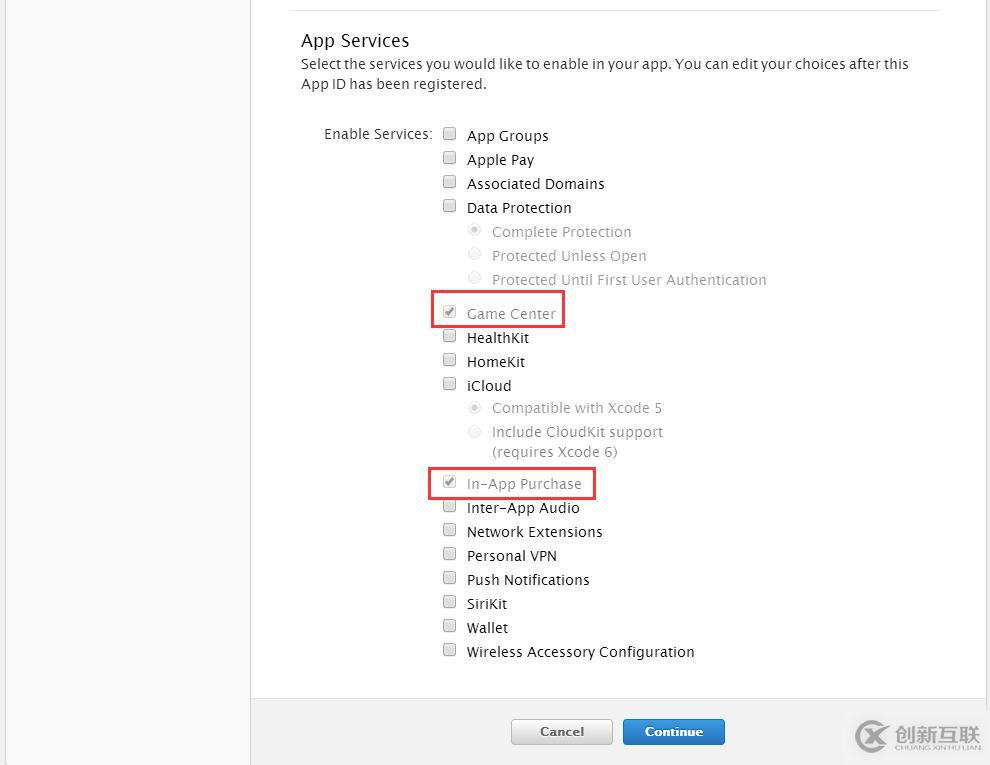Select Compatible with Xcode 5 radio button

click(475, 408)
